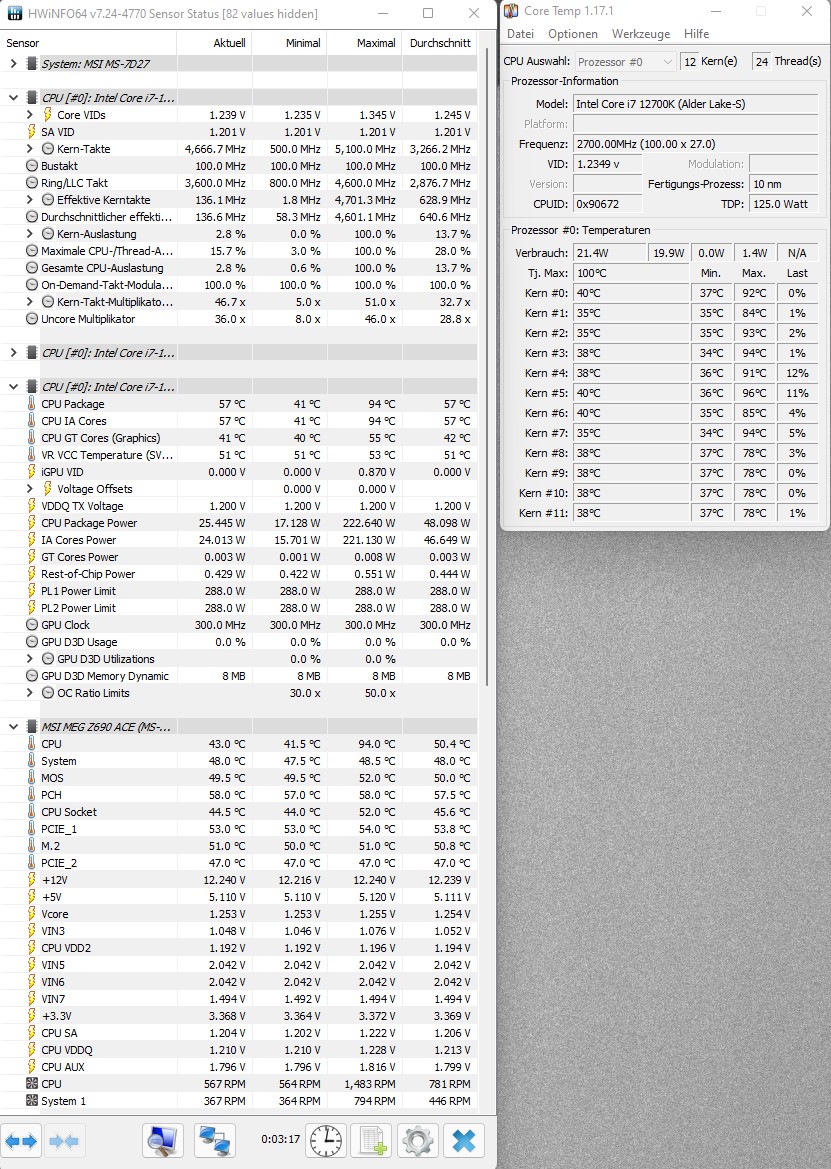
Task: Click the chip icon beside System: MSI MS-7D27
Action: [32, 63]
